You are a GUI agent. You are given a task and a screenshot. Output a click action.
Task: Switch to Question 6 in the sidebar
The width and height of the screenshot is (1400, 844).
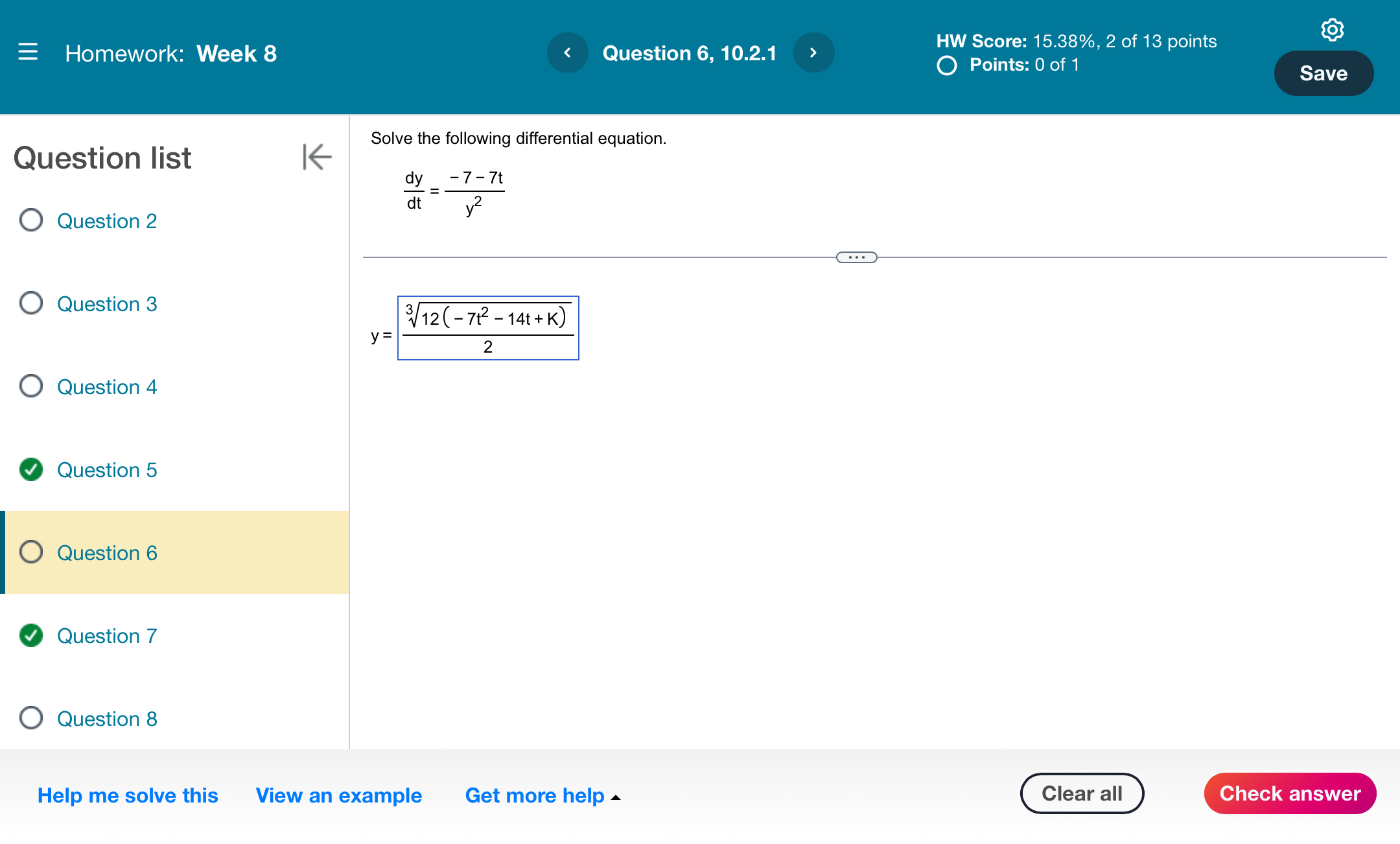[x=107, y=552]
